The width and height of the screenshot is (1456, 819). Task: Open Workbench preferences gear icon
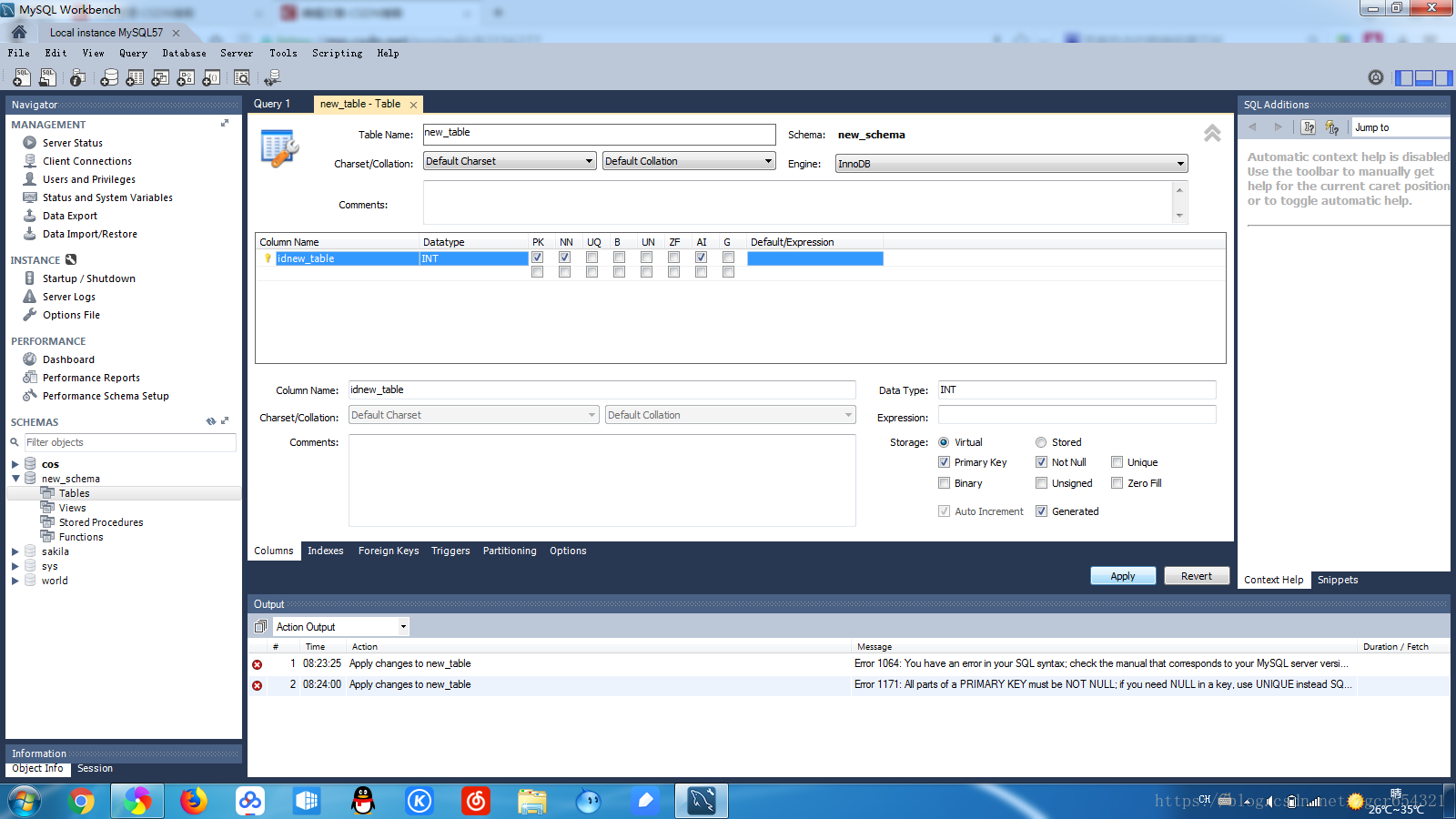coord(1376,78)
